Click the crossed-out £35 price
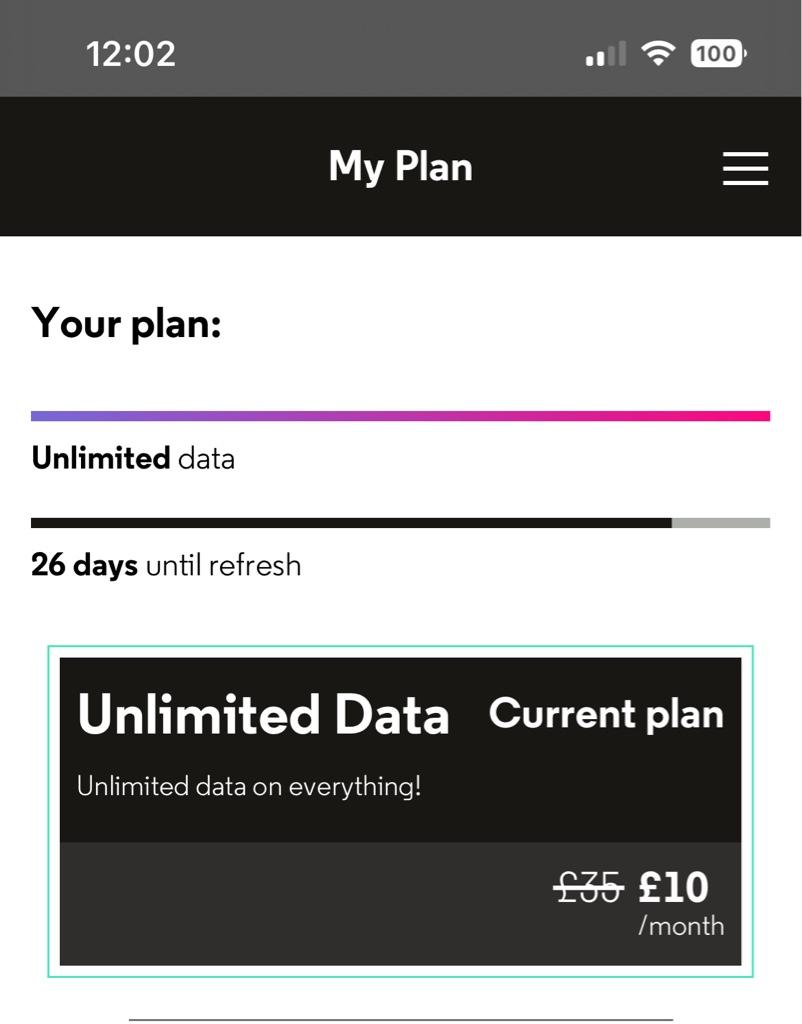 pos(588,887)
